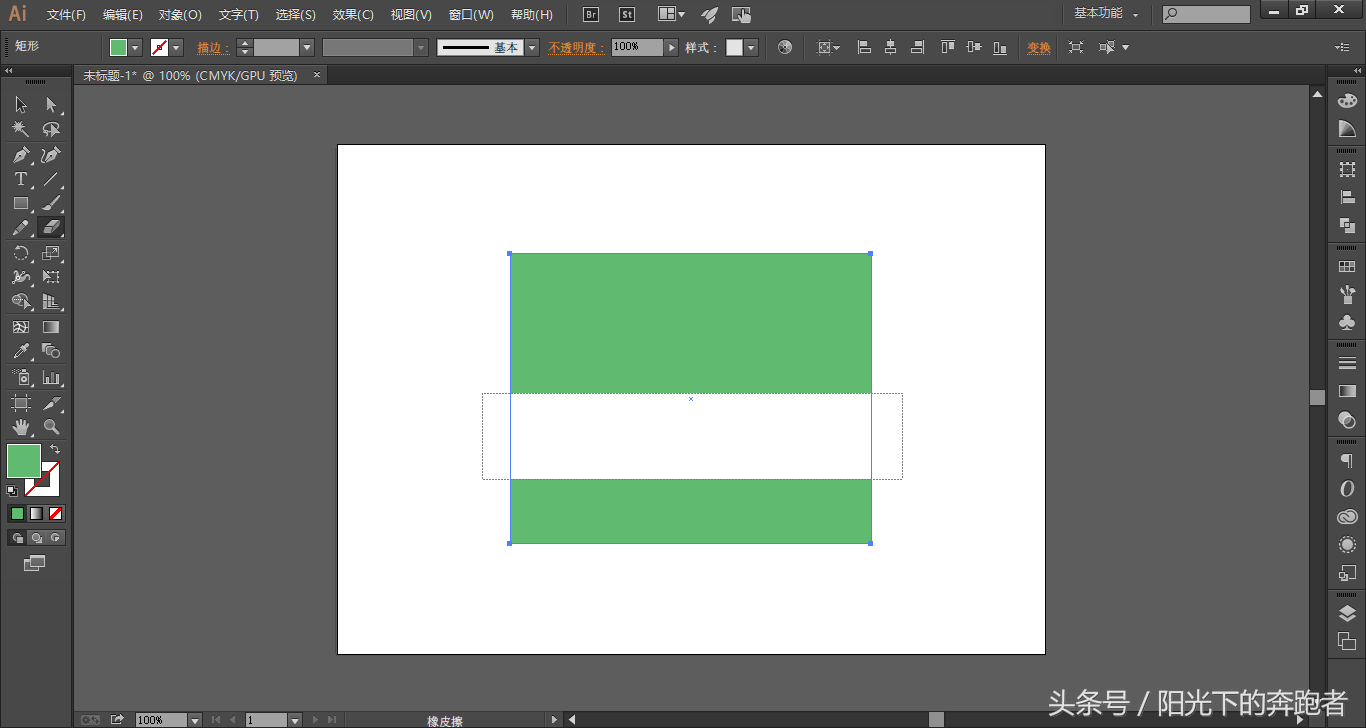1366x728 pixels.
Task: Open the Symbols panel club icon
Action: coord(1347,322)
